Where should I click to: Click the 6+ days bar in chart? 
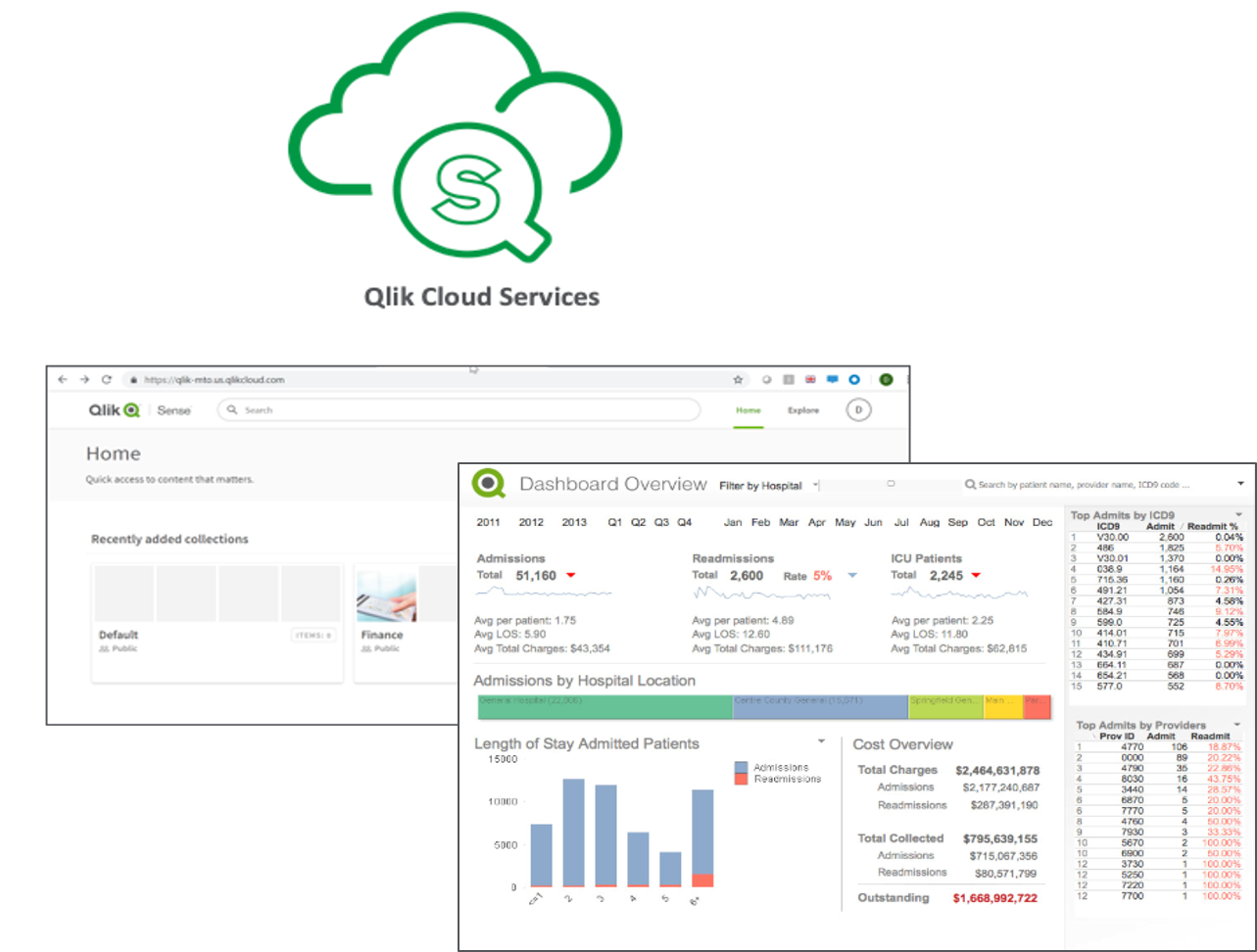click(x=702, y=838)
